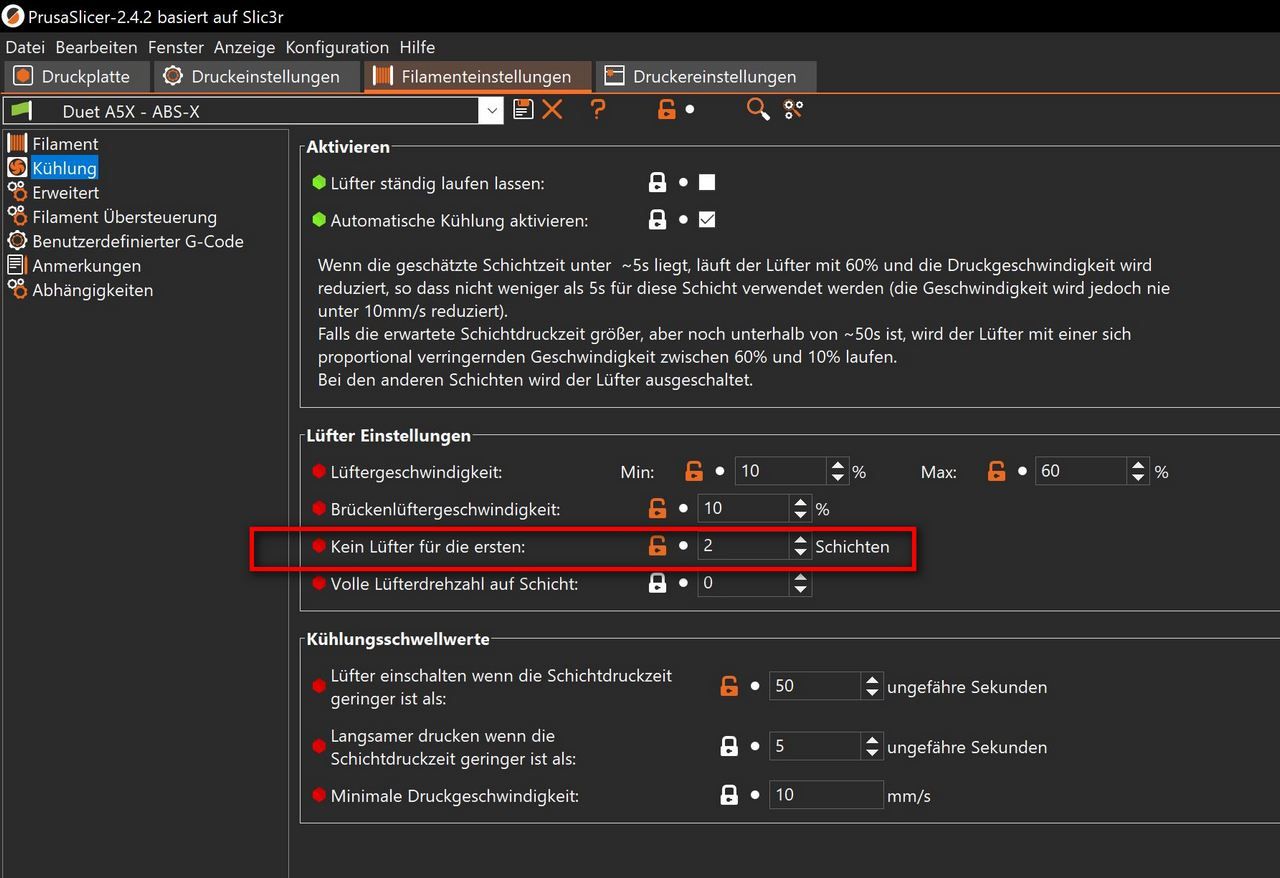Click reset dot beside Lüfter einschalten value 50
This screenshot has height=878, width=1280.
click(755, 686)
